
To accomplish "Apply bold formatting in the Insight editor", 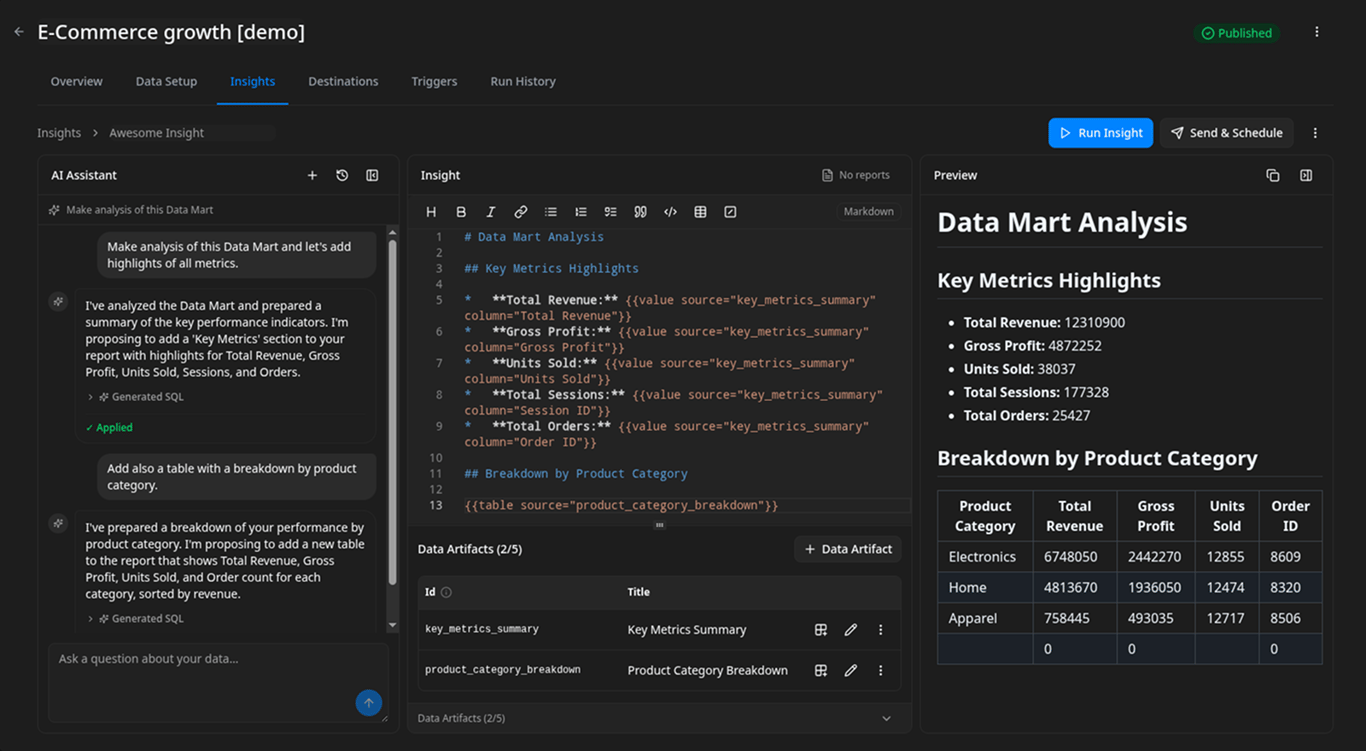I will 461,211.
